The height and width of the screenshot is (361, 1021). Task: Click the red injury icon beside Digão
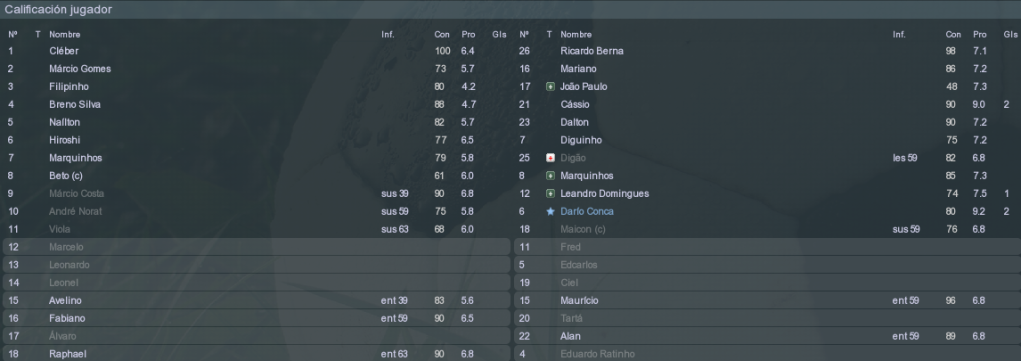click(x=550, y=158)
